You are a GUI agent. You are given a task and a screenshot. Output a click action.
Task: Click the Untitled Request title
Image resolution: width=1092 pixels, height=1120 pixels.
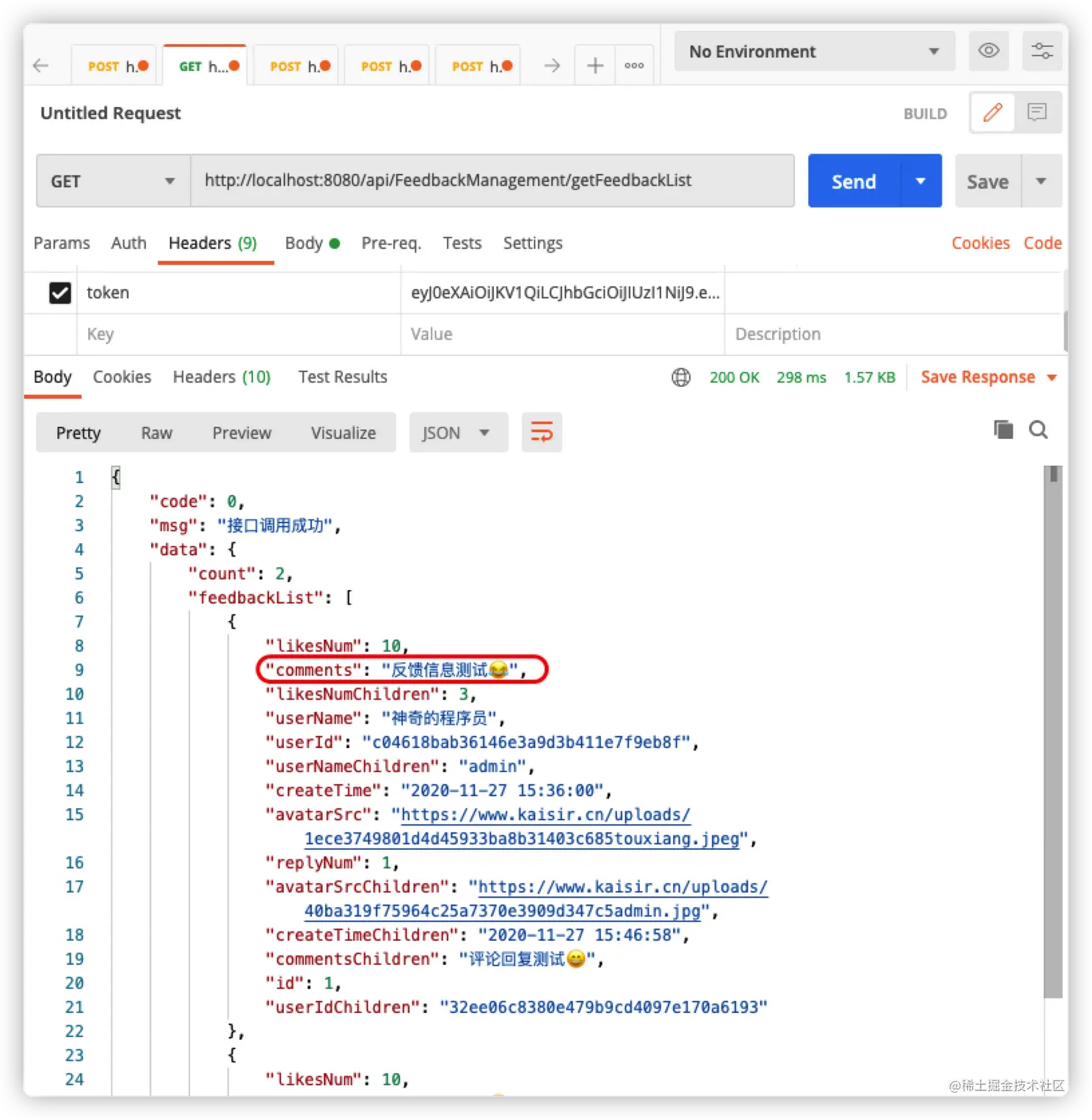tap(110, 113)
